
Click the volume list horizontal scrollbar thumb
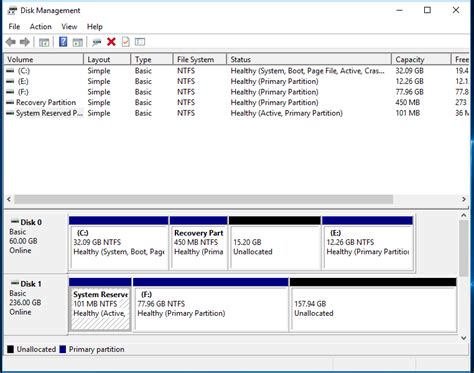tap(203, 199)
